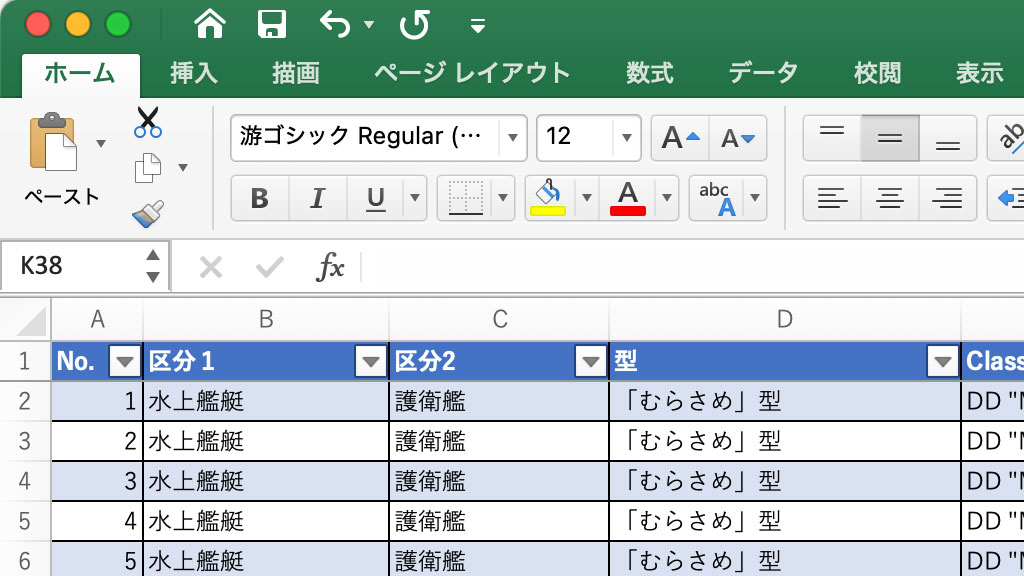Toggle center horizontal alignment

click(889, 198)
